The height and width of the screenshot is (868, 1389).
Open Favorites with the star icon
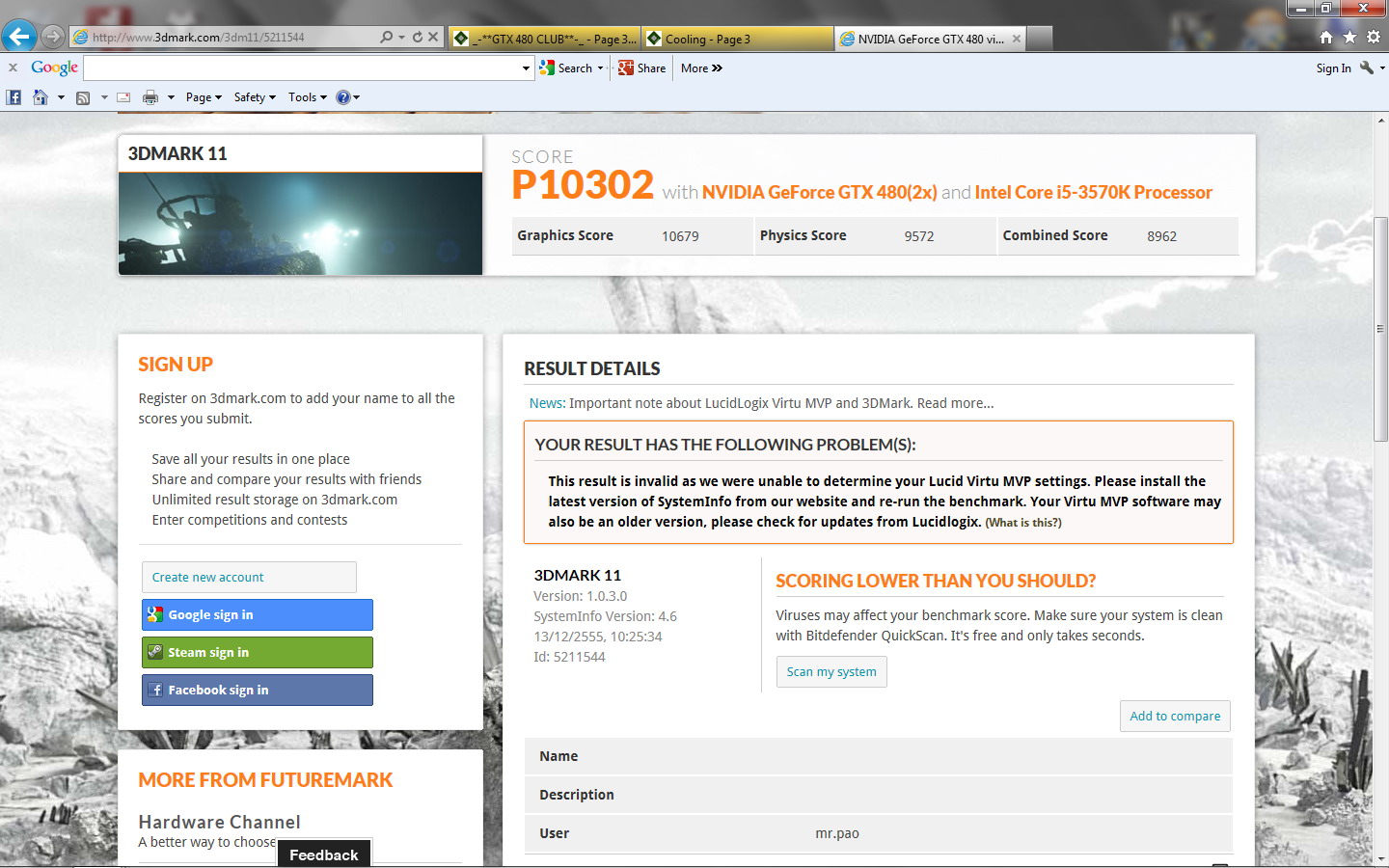coord(1349,38)
